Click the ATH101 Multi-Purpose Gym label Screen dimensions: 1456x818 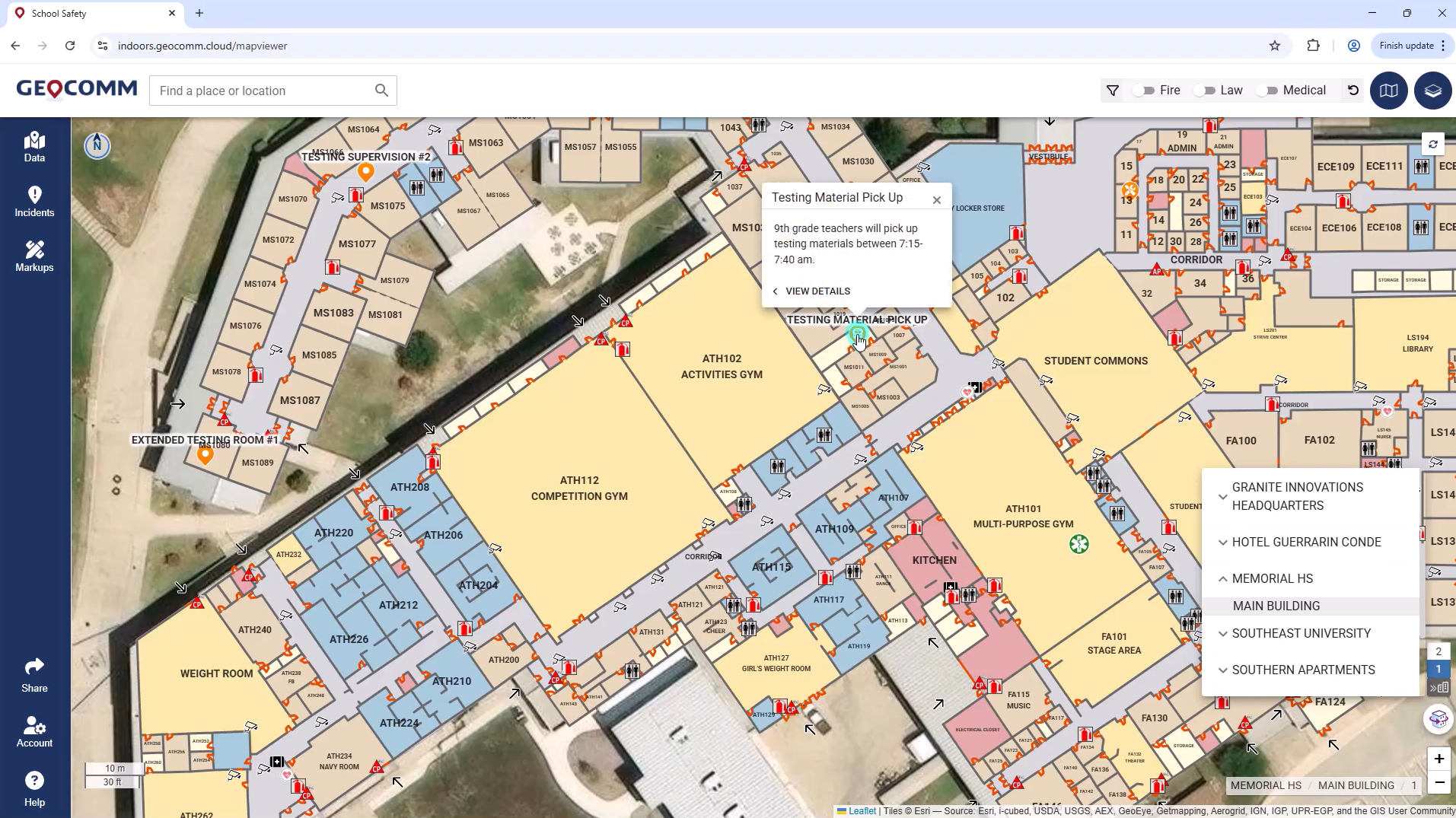1023,517
